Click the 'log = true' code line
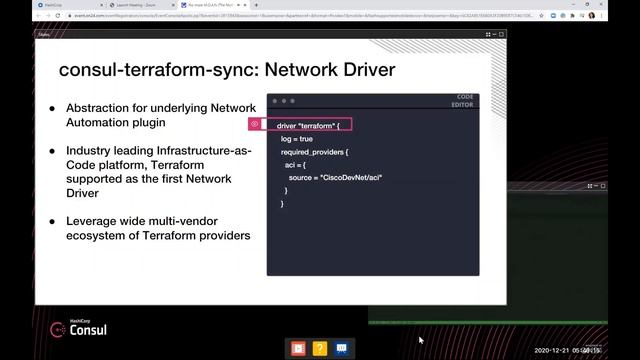The image size is (640, 360). click(x=297, y=139)
